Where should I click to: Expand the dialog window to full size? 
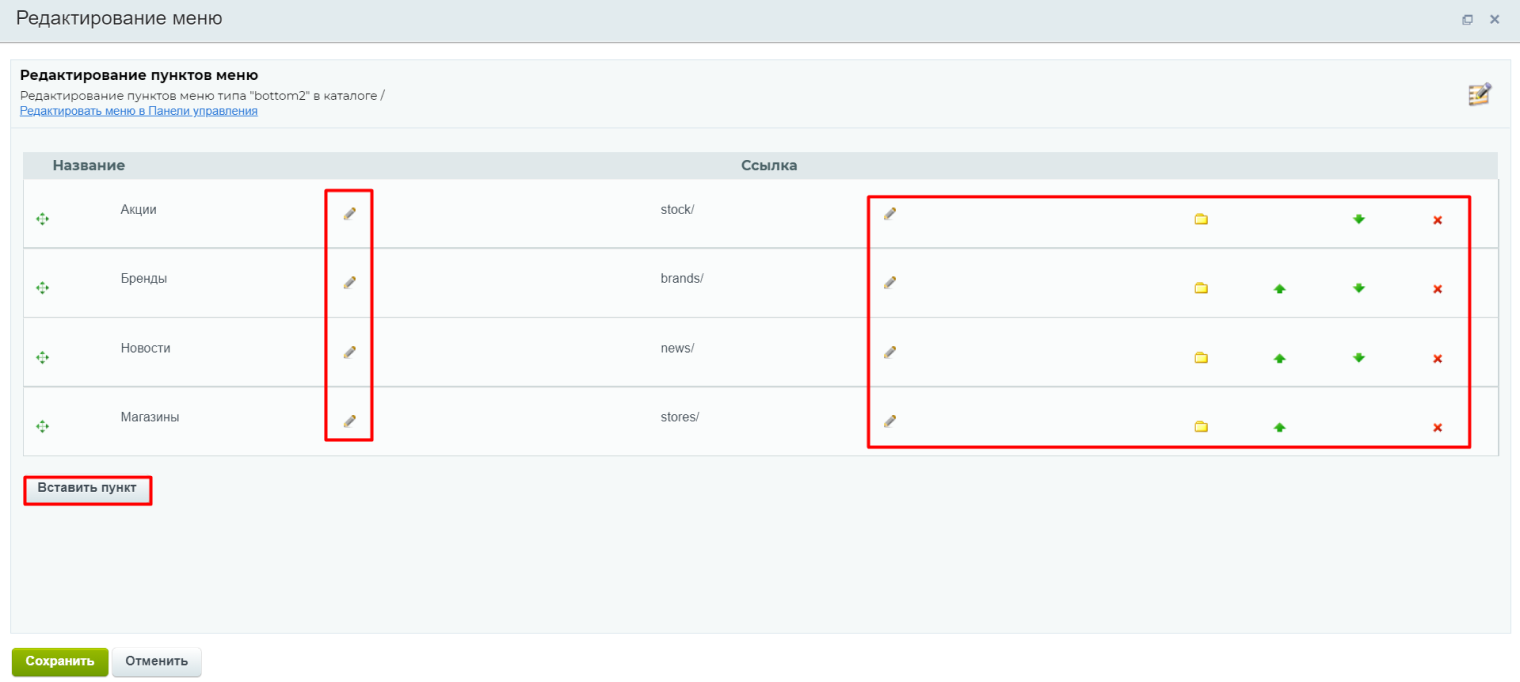(x=1467, y=19)
